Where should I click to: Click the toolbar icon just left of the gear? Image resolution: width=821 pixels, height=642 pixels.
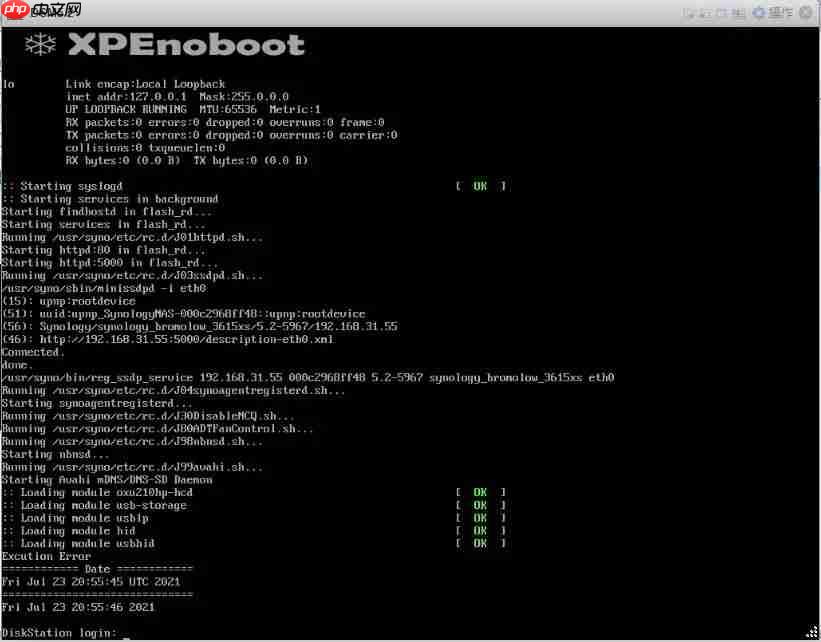click(739, 12)
